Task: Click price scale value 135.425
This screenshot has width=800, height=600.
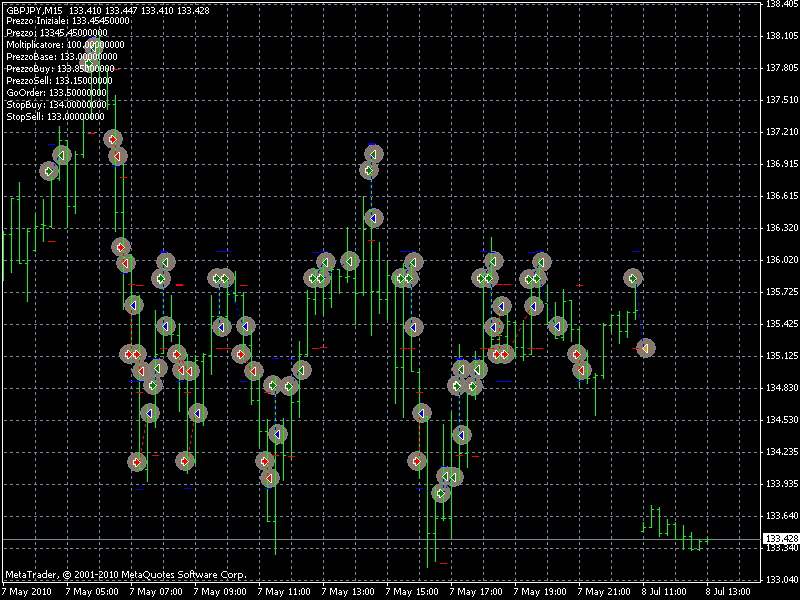Action: pos(781,324)
